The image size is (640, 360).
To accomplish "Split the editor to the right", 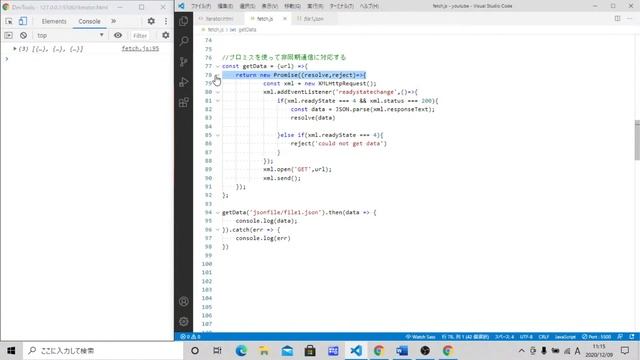I will (618, 19).
